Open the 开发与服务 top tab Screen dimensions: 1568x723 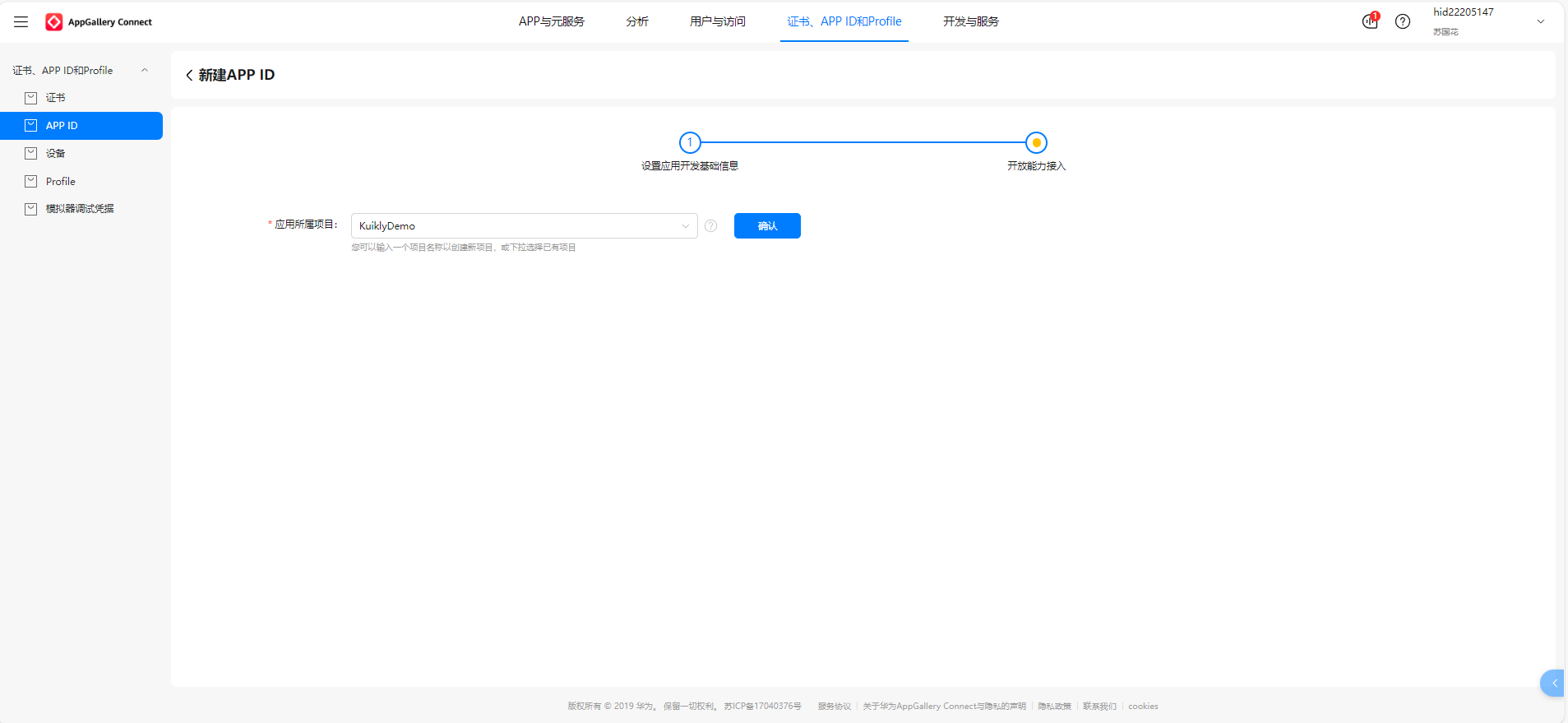971,21
